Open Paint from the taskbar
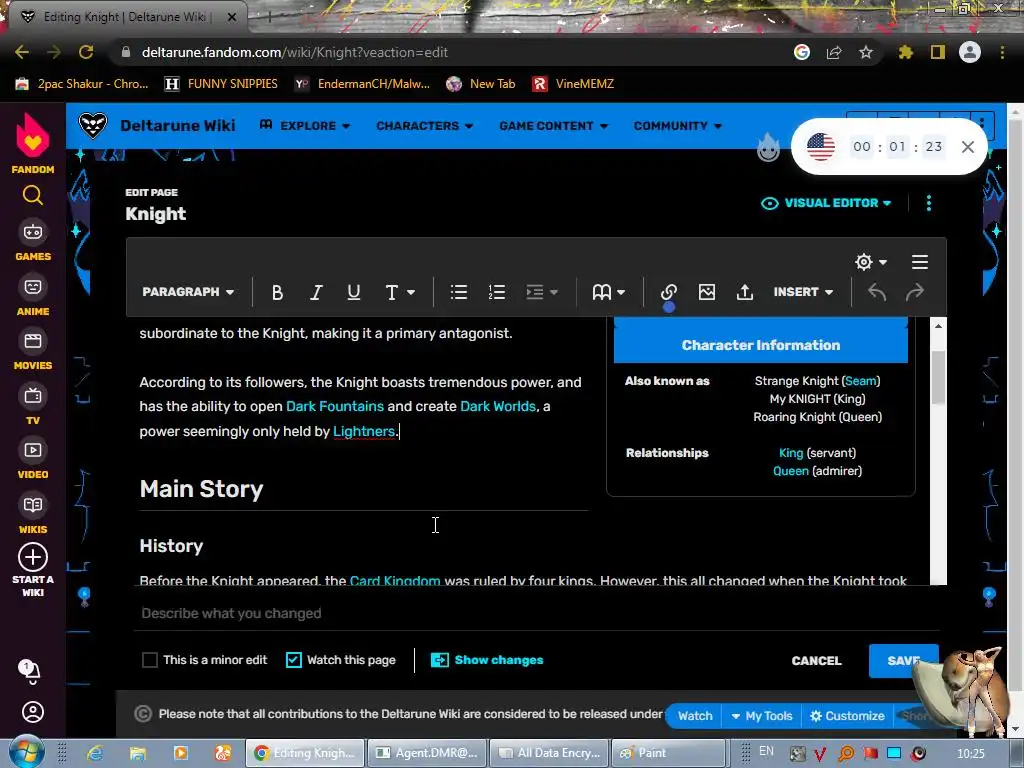The width and height of the screenshot is (1024, 768). [667, 753]
